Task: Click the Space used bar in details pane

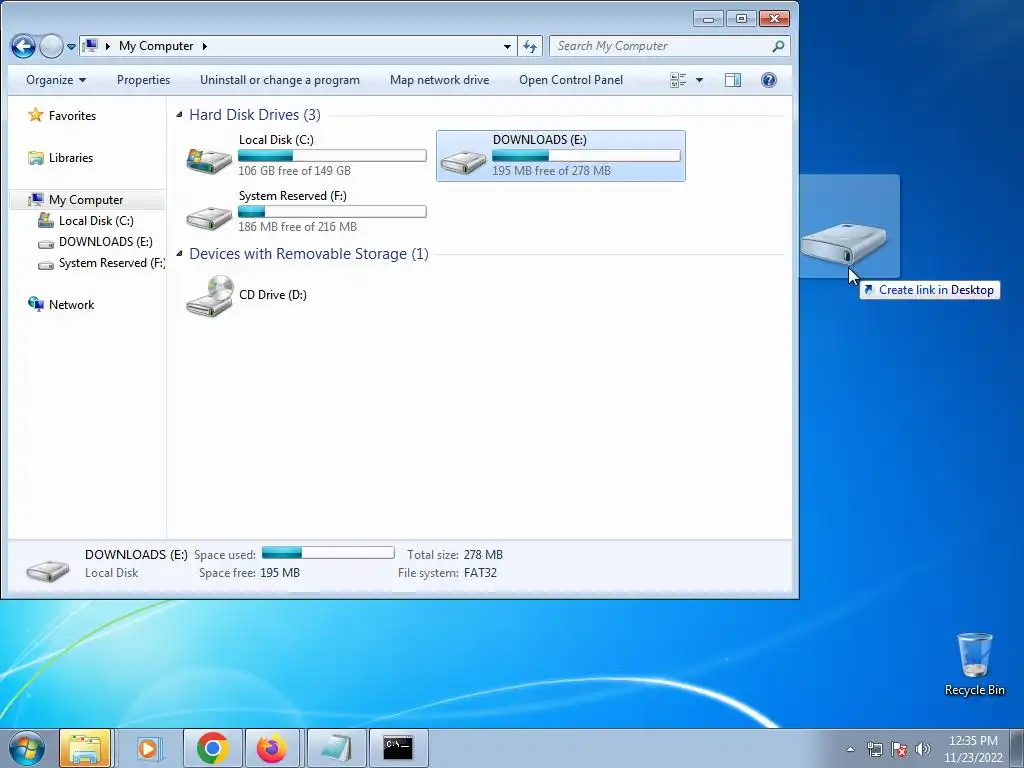Action: pos(328,553)
